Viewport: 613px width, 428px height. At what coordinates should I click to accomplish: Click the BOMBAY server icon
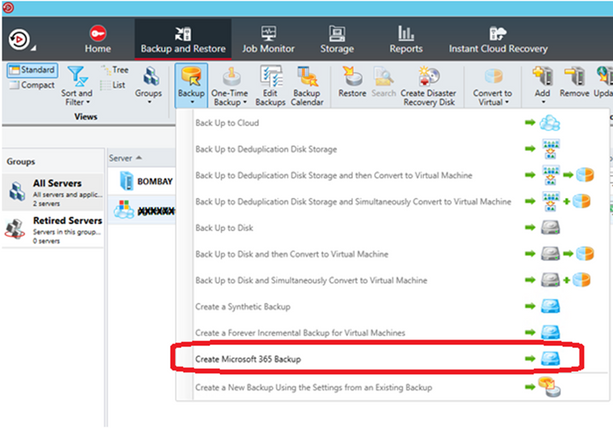pyautogui.click(x=127, y=181)
